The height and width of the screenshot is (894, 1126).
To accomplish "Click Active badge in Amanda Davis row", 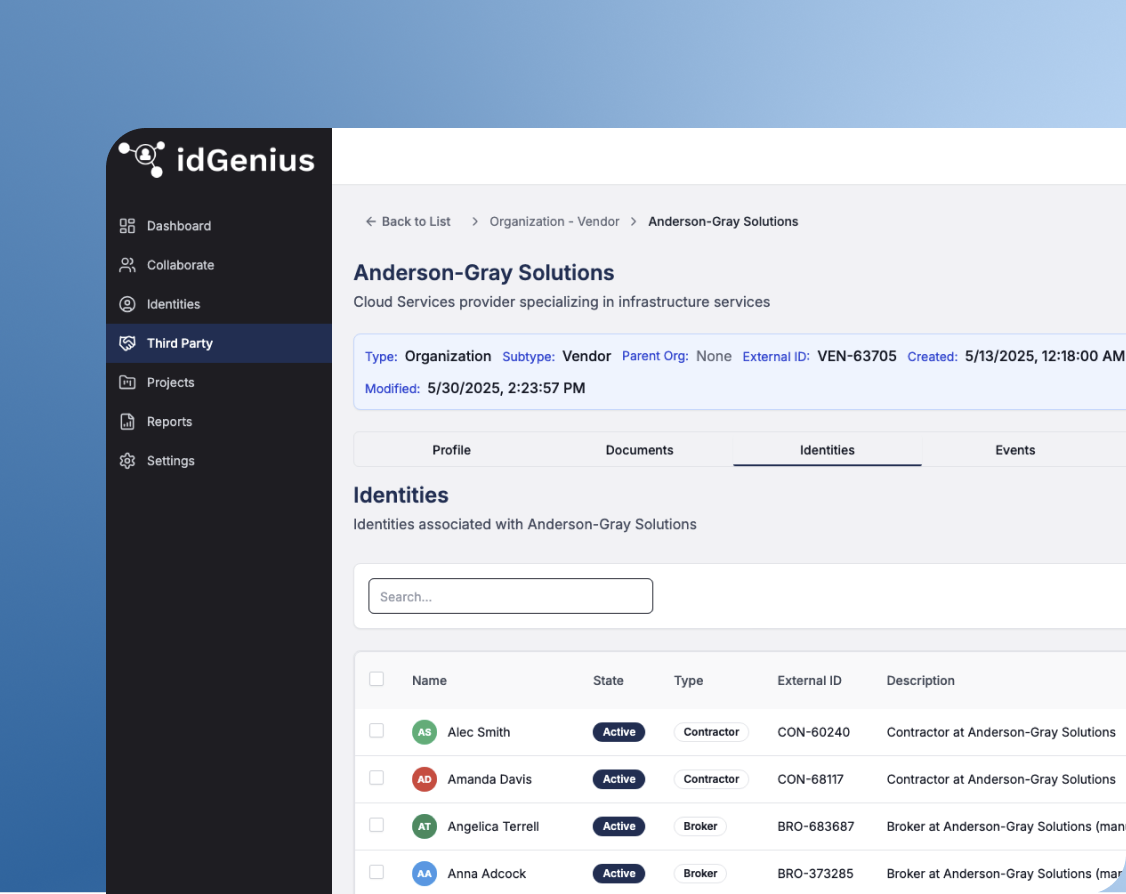I will pos(619,779).
